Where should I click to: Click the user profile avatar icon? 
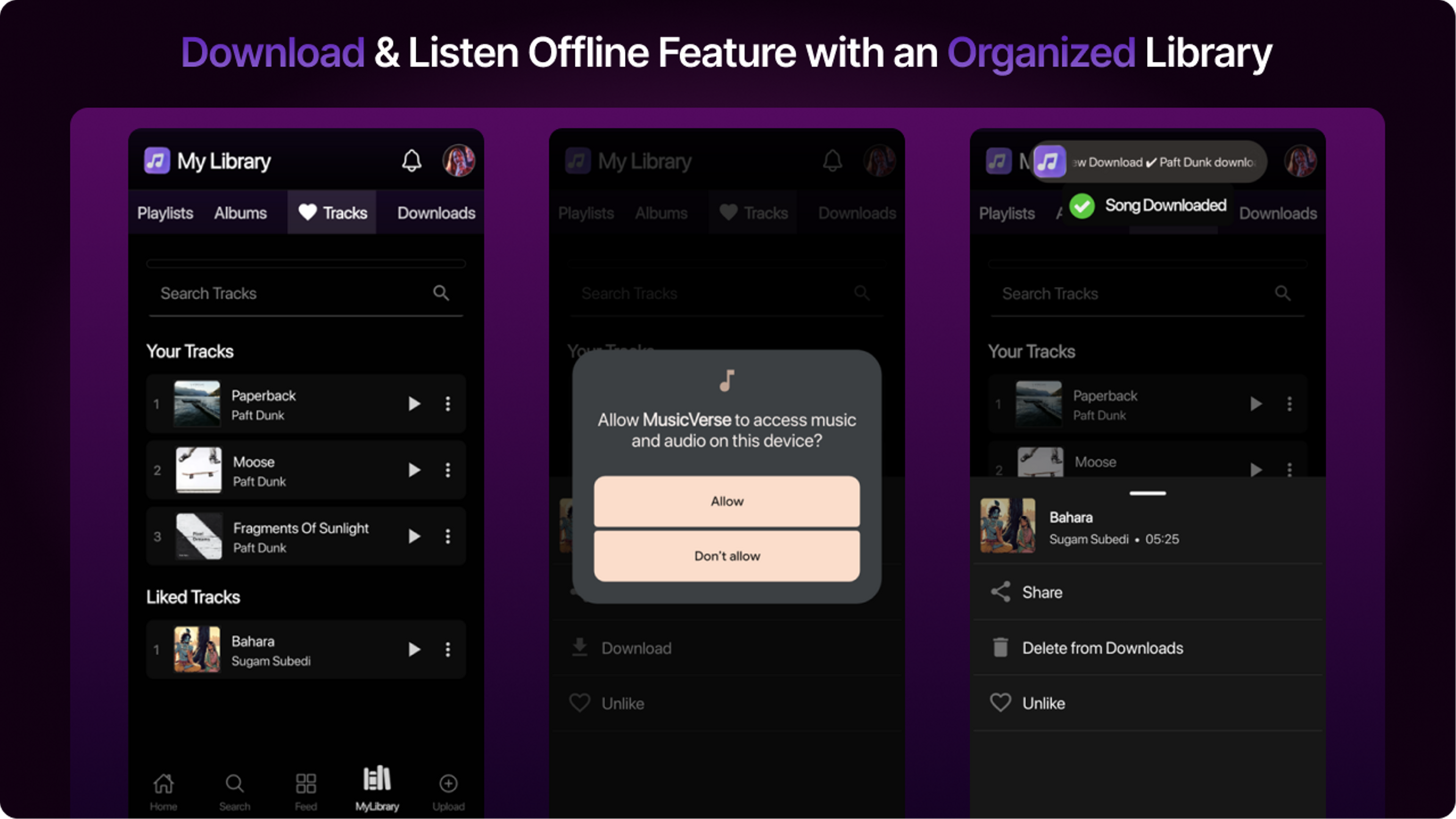click(x=458, y=161)
